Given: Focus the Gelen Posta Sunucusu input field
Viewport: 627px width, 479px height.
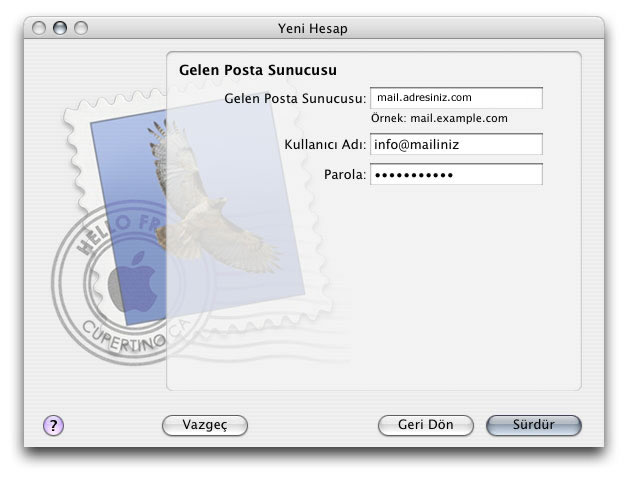Looking at the screenshot, I should pos(456,98).
